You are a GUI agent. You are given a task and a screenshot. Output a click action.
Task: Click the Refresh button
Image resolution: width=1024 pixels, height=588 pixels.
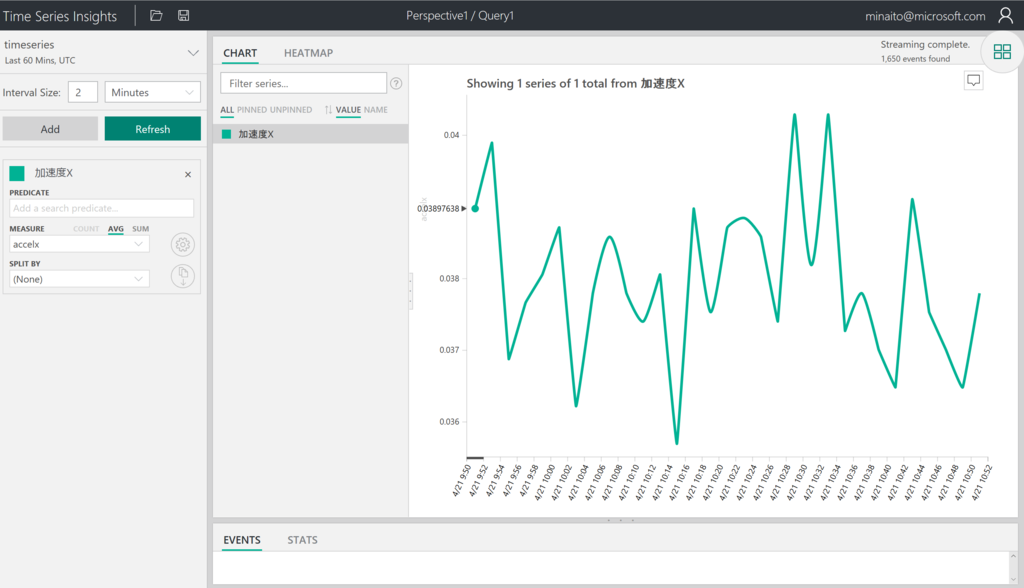click(x=153, y=129)
